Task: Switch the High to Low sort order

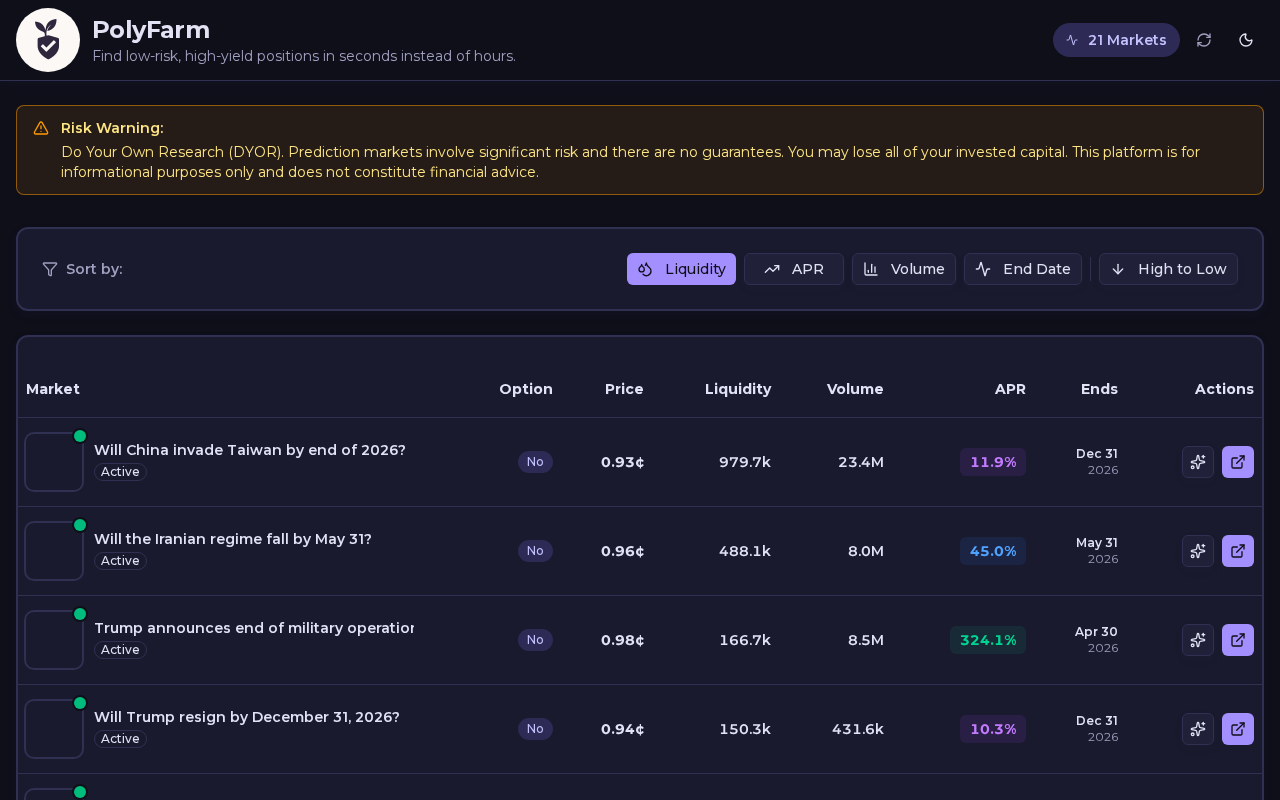Action: pos(1168,269)
